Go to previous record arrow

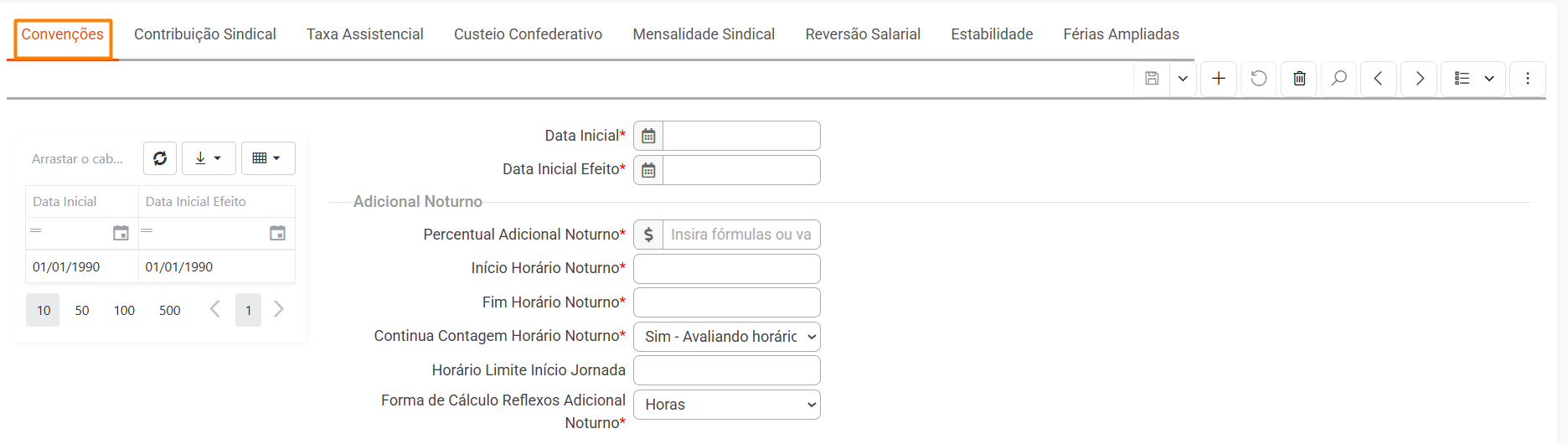pyautogui.click(x=1379, y=78)
